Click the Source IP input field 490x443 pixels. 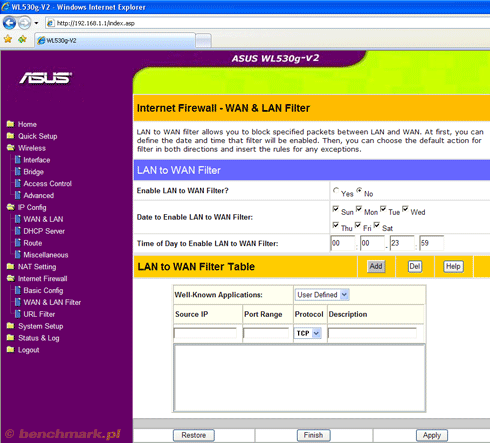point(205,333)
